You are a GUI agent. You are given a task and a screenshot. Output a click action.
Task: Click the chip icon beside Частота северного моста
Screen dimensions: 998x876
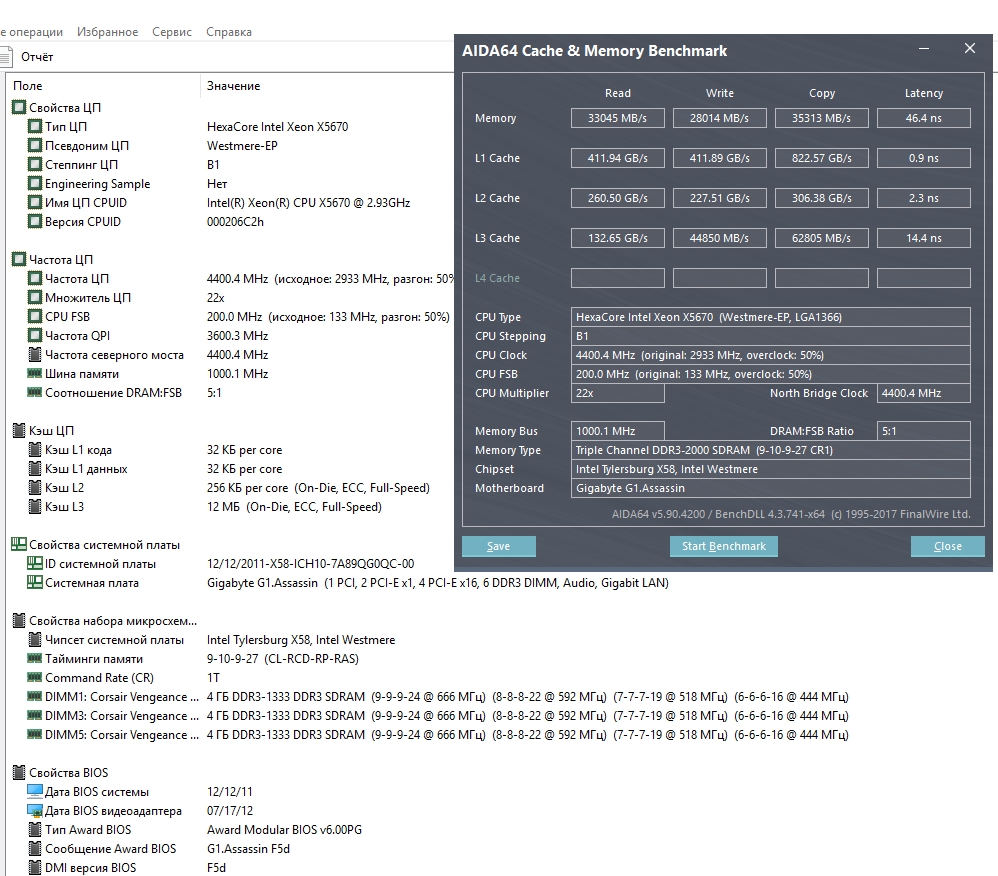[34, 355]
